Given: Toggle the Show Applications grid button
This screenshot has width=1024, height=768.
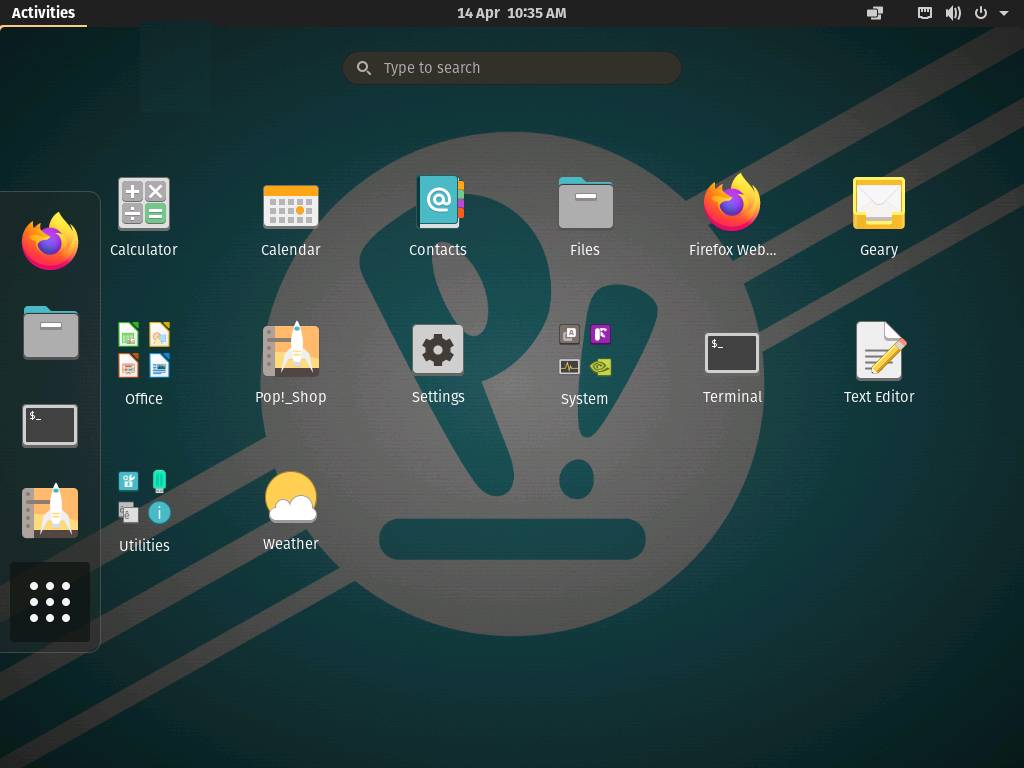Looking at the screenshot, I should 50,602.
